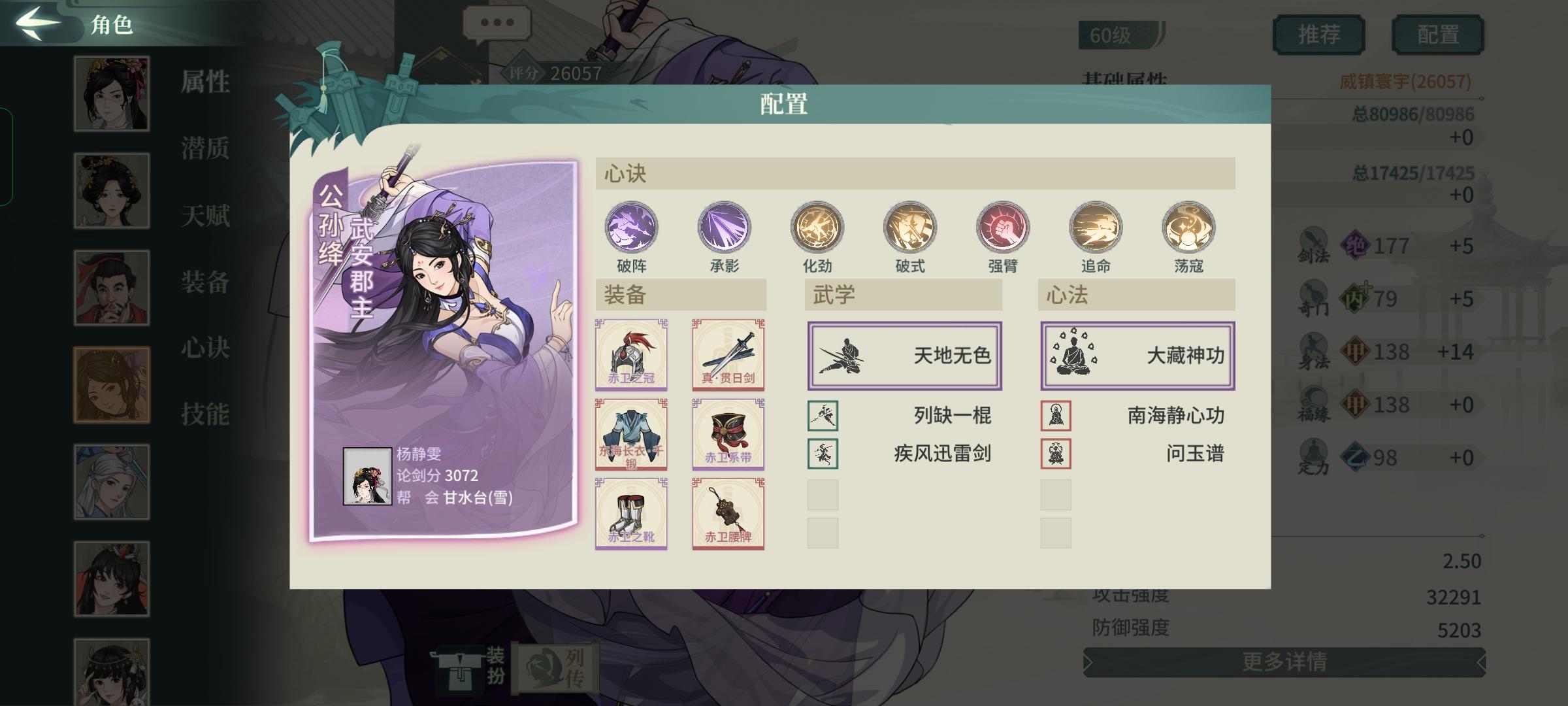Select the 化劲 heart-skill icon
The image size is (1568, 706).
pyautogui.click(x=817, y=227)
